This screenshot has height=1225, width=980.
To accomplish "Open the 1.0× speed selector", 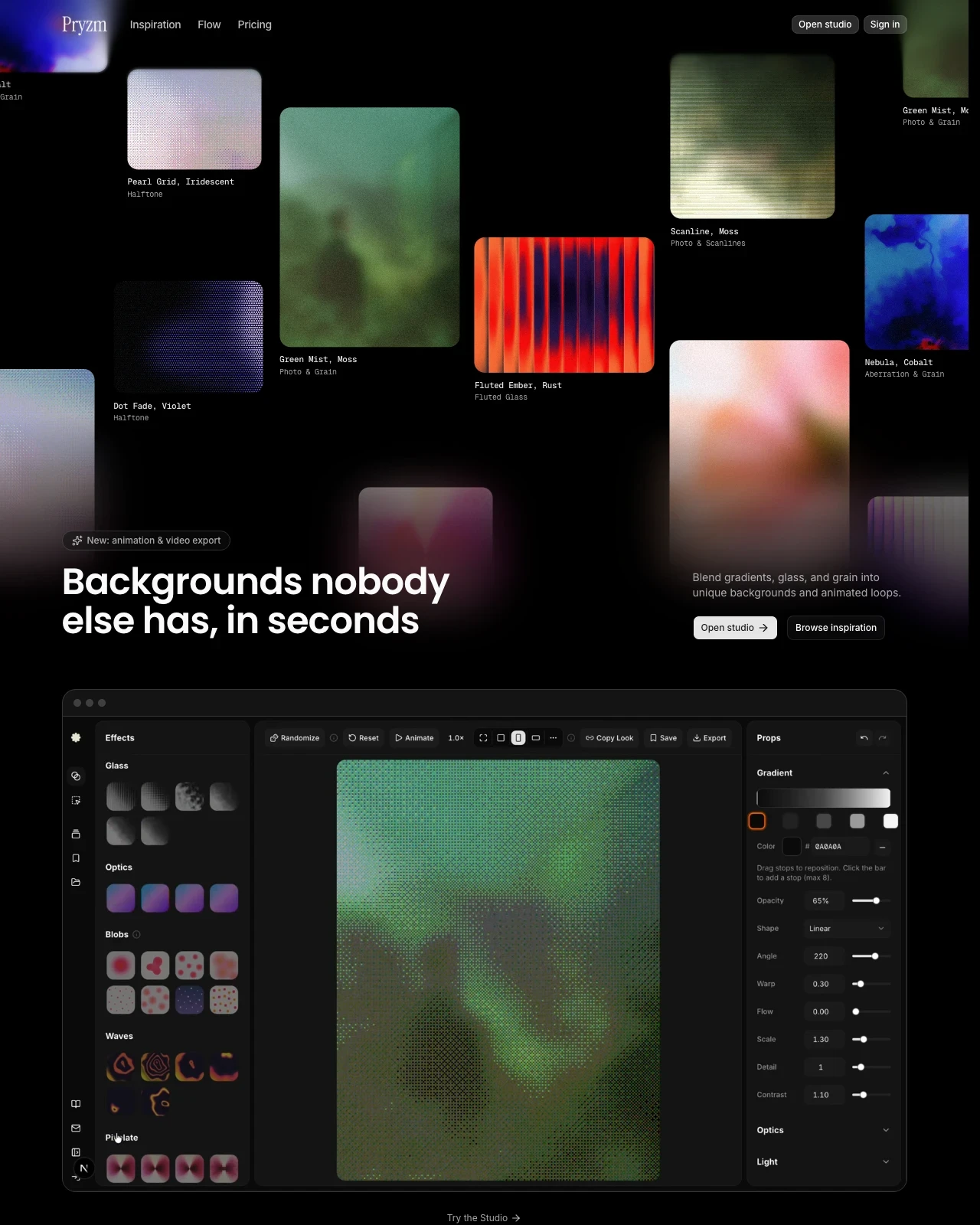I will 456,738.
